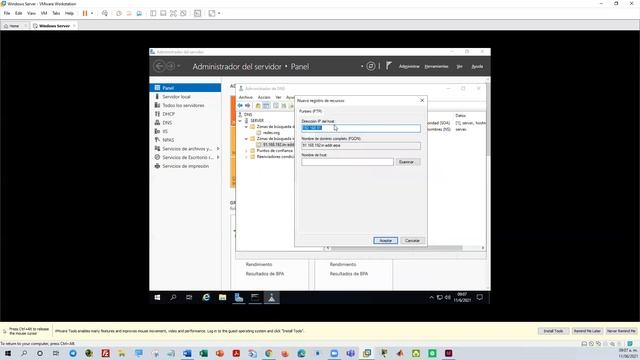The image size is (640, 360).
Task: Select Panel in Server Manager sidebar
Action: pyautogui.click(x=186, y=88)
